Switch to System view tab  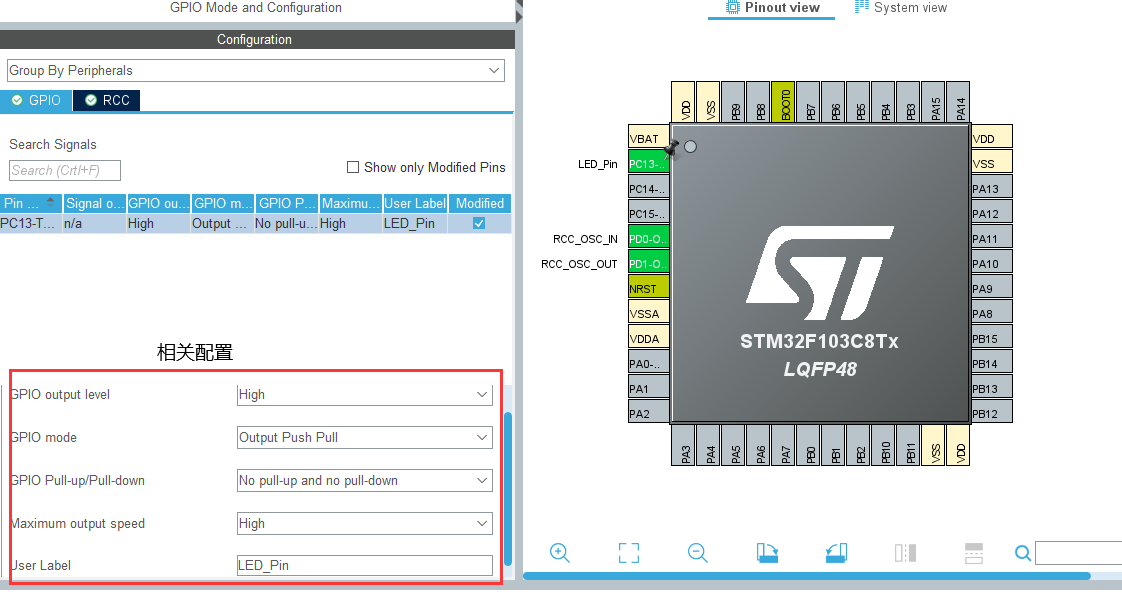pyautogui.click(x=901, y=8)
